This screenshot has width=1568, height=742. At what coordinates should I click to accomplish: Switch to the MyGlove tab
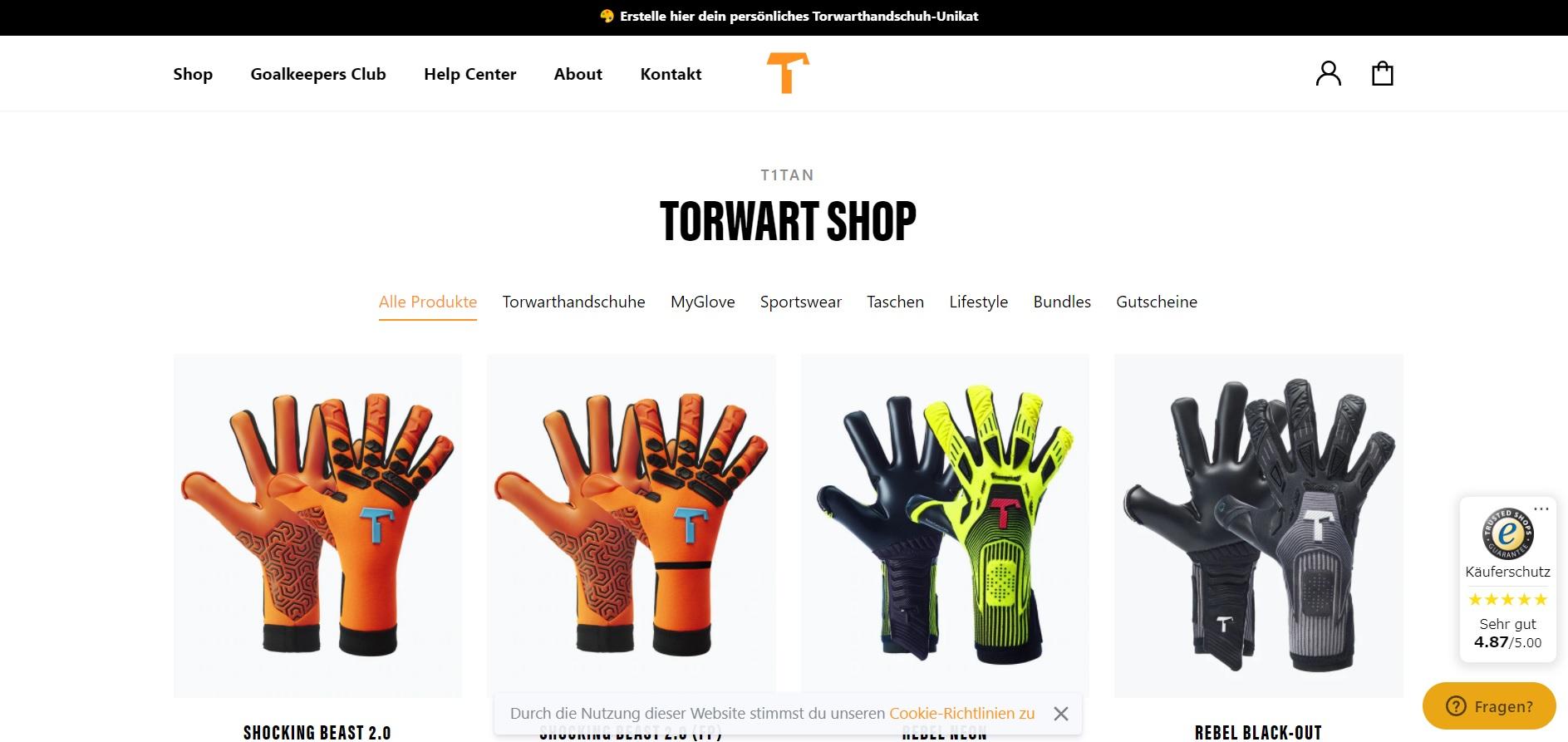click(x=703, y=302)
